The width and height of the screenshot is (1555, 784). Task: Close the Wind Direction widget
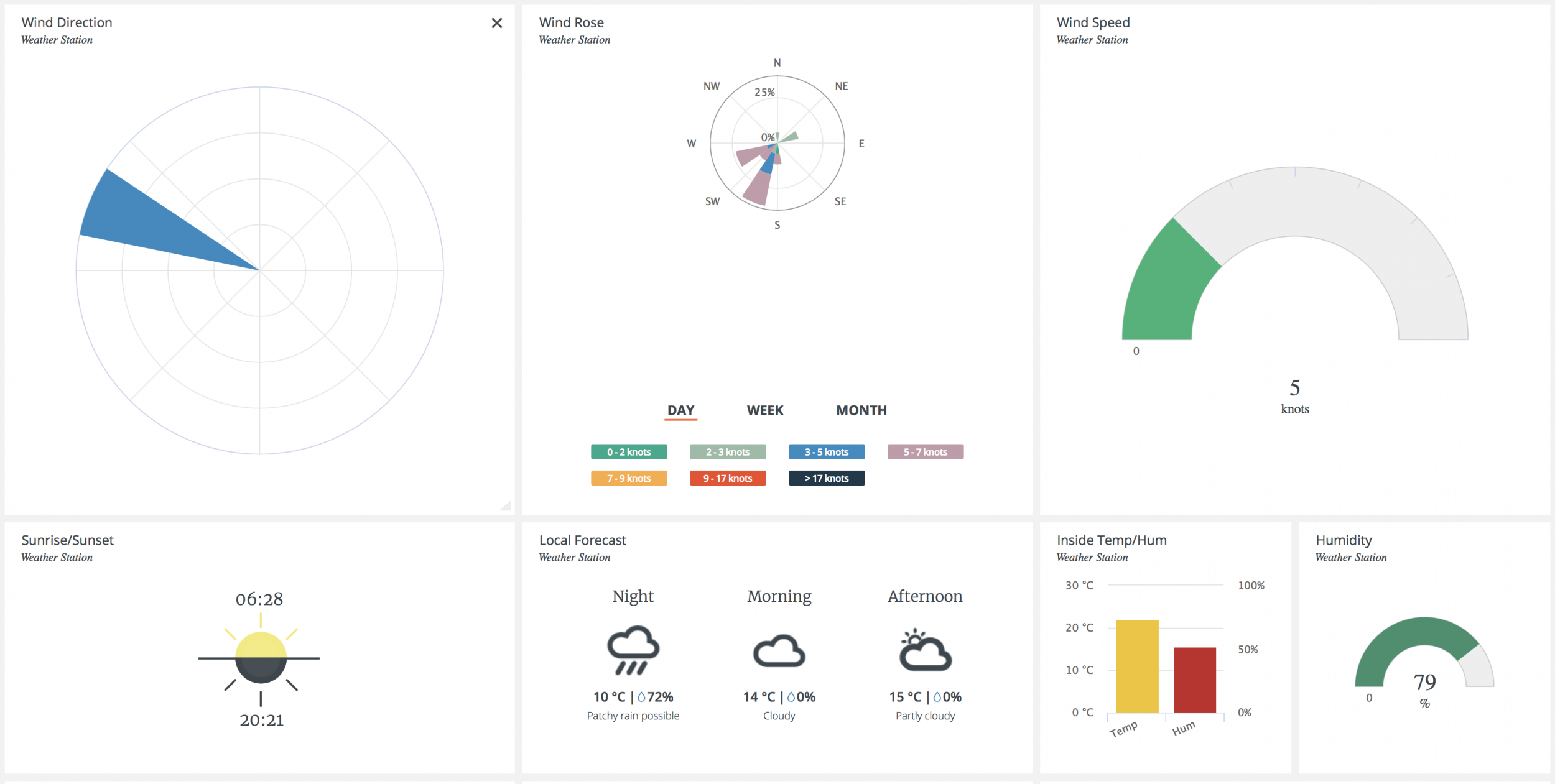[496, 23]
